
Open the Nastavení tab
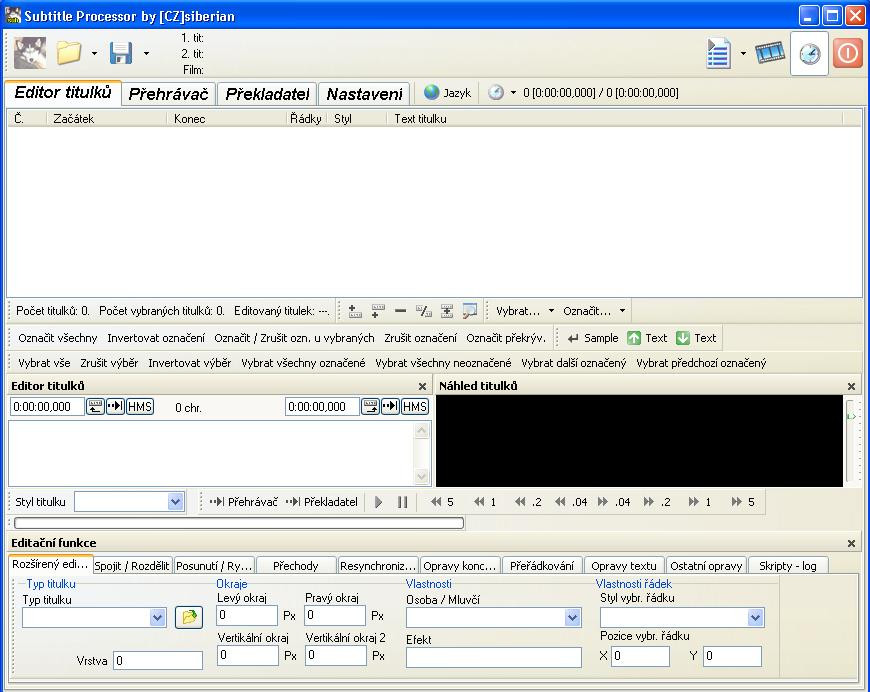click(x=365, y=94)
